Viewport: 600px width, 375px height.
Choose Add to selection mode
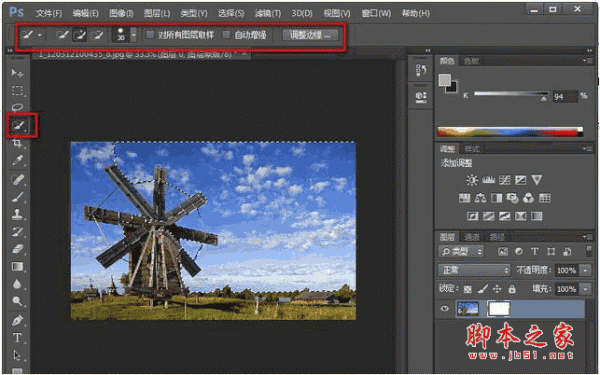(x=80, y=35)
